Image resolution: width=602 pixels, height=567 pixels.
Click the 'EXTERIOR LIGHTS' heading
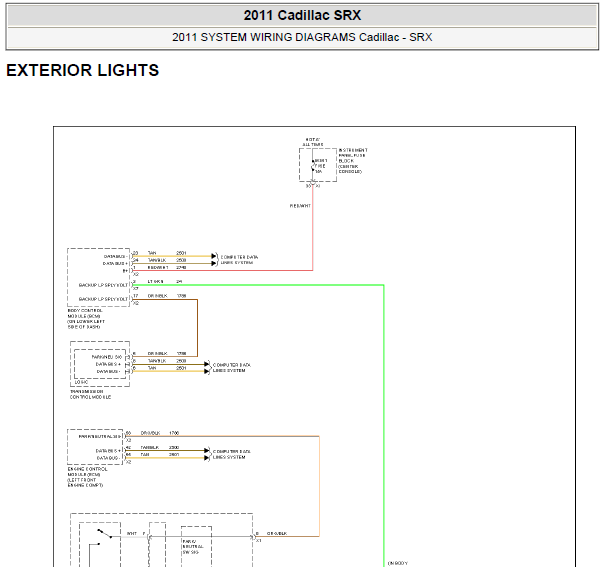pyautogui.click(x=83, y=70)
